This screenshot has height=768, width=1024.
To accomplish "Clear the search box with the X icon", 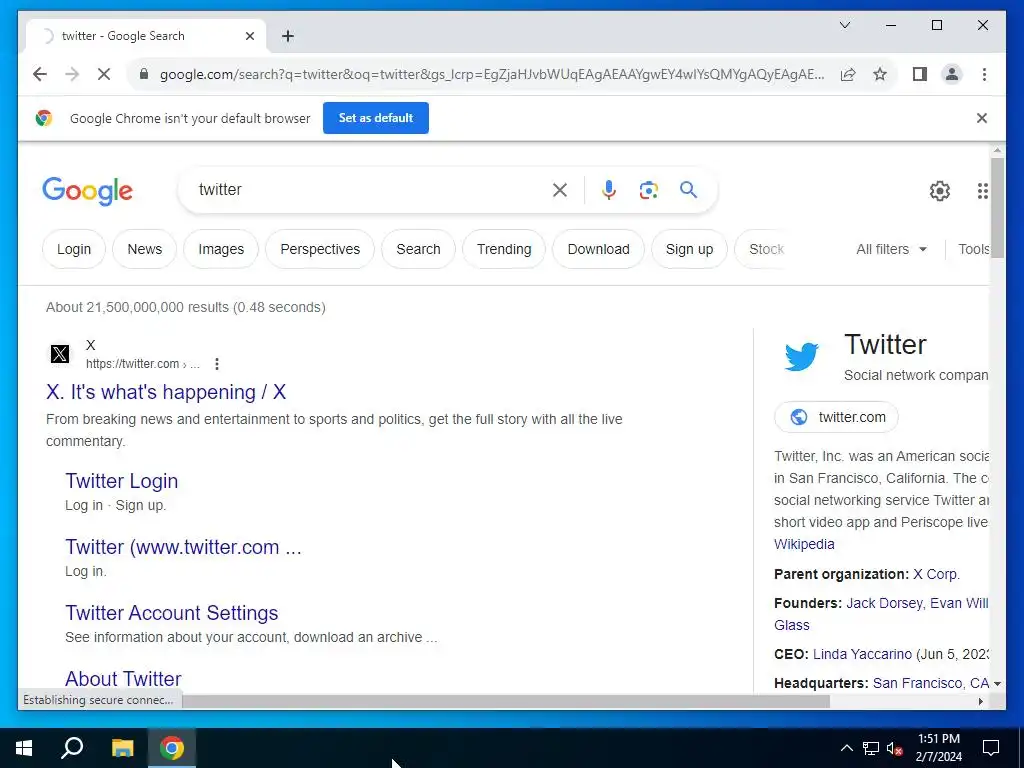I will click(x=560, y=190).
